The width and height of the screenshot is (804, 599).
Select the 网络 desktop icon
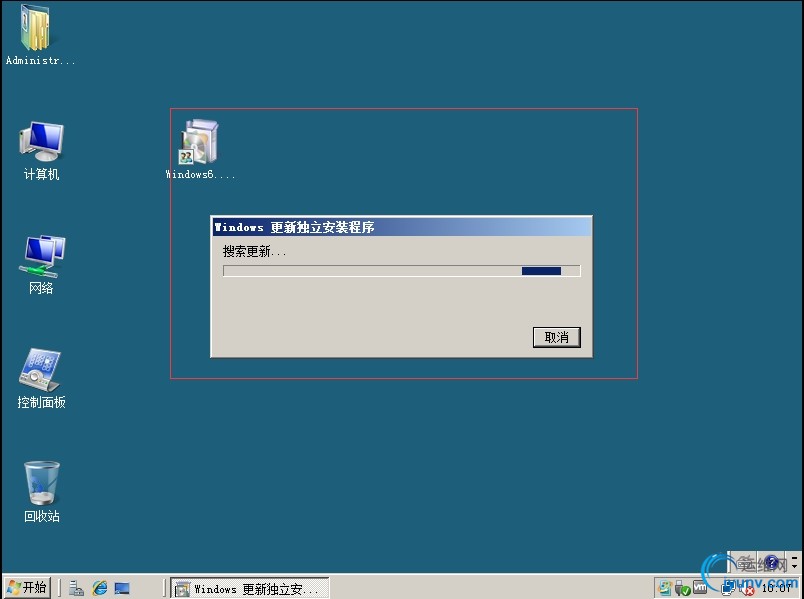pyautogui.click(x=41, y=265)
